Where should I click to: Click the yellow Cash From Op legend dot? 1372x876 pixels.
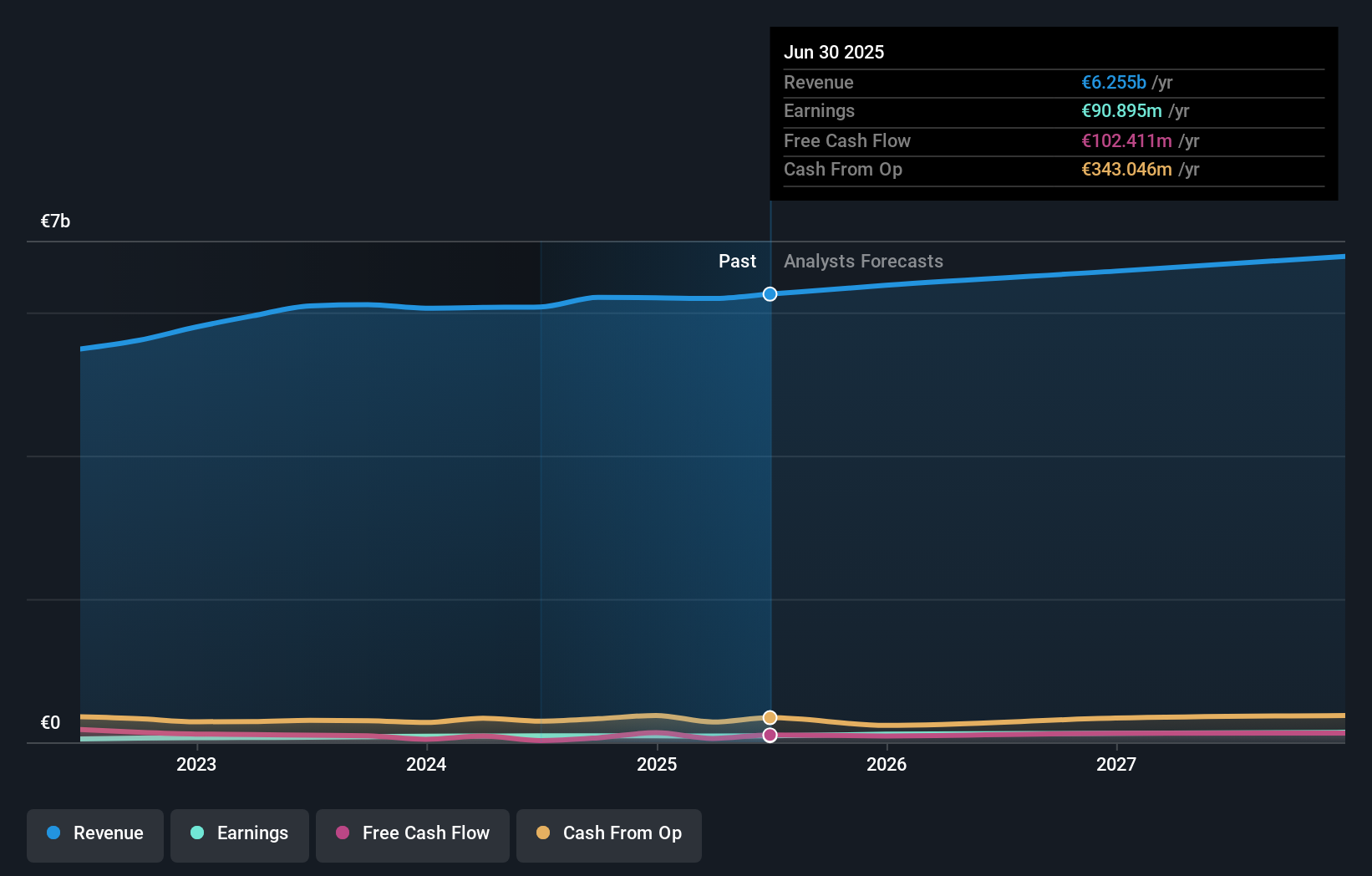[543, 833]
